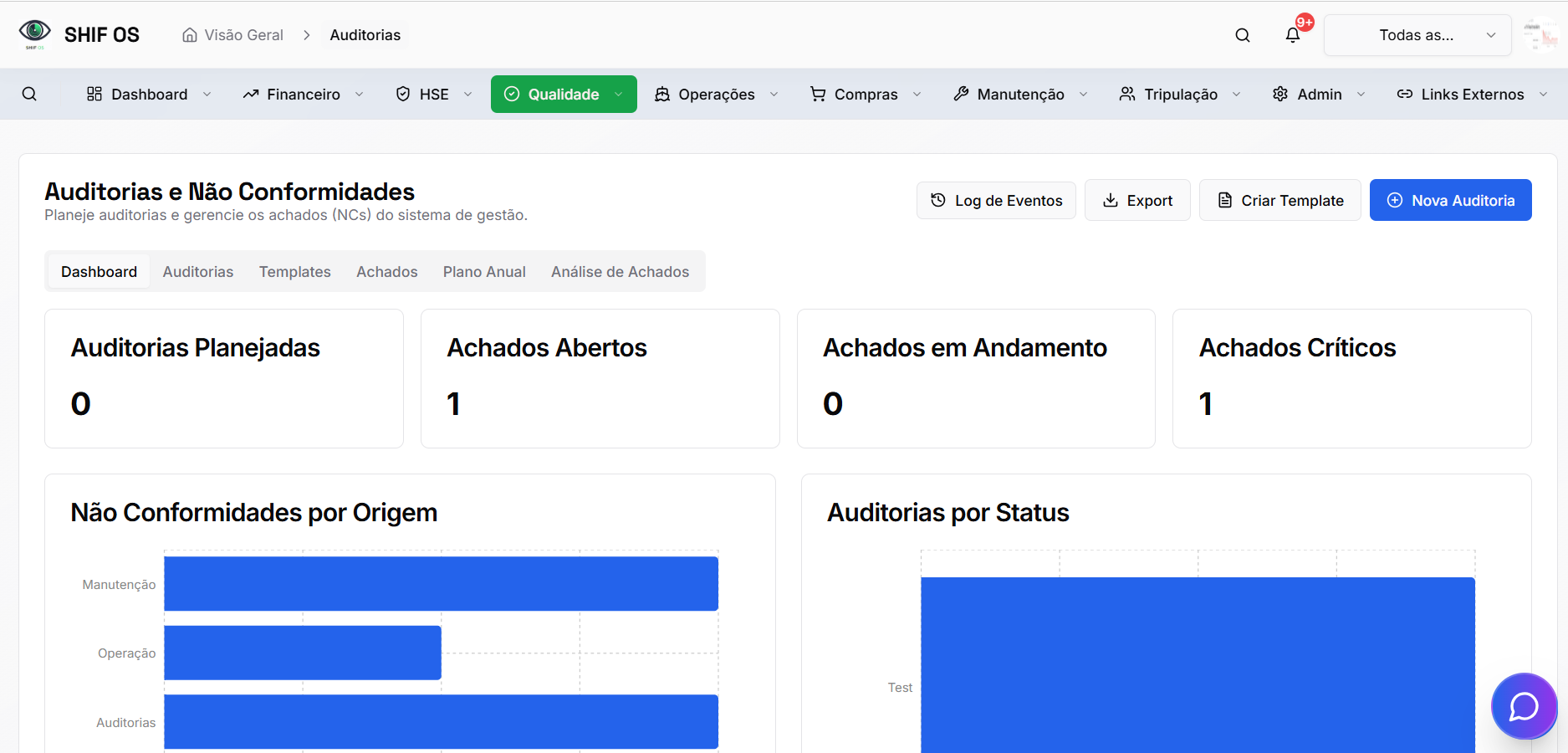Expand the Admin menu chevron
This screenshot has width=1568, height=753.
click(x=1361, y=94)
